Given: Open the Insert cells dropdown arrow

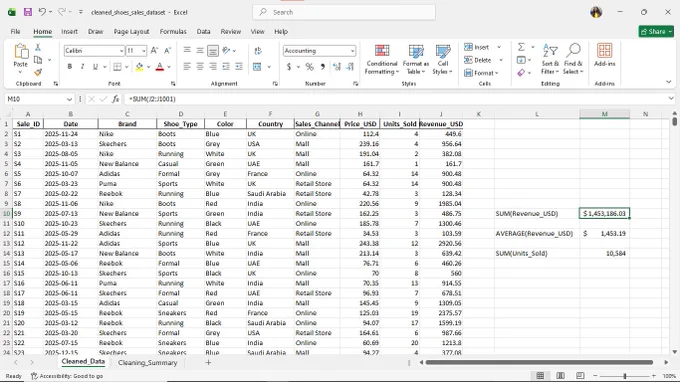Looking at the screenshot, I should coord(499,47).
